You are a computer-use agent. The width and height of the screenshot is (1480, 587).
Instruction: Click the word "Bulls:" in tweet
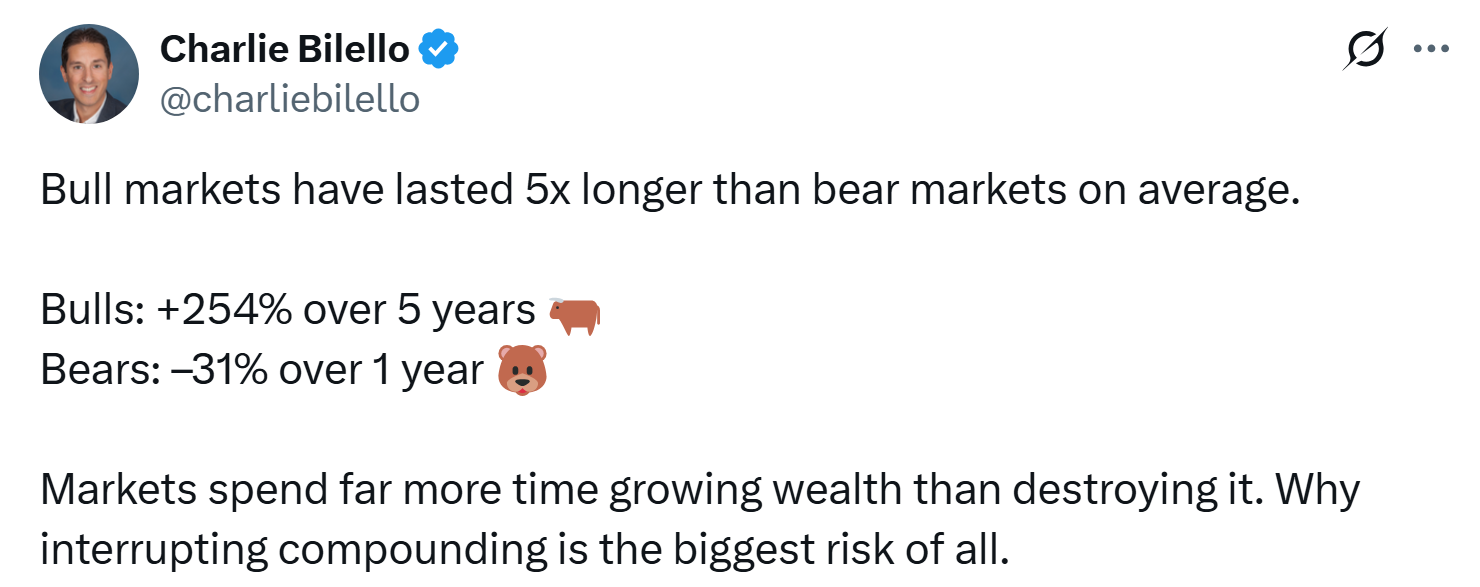coord(92,313)
